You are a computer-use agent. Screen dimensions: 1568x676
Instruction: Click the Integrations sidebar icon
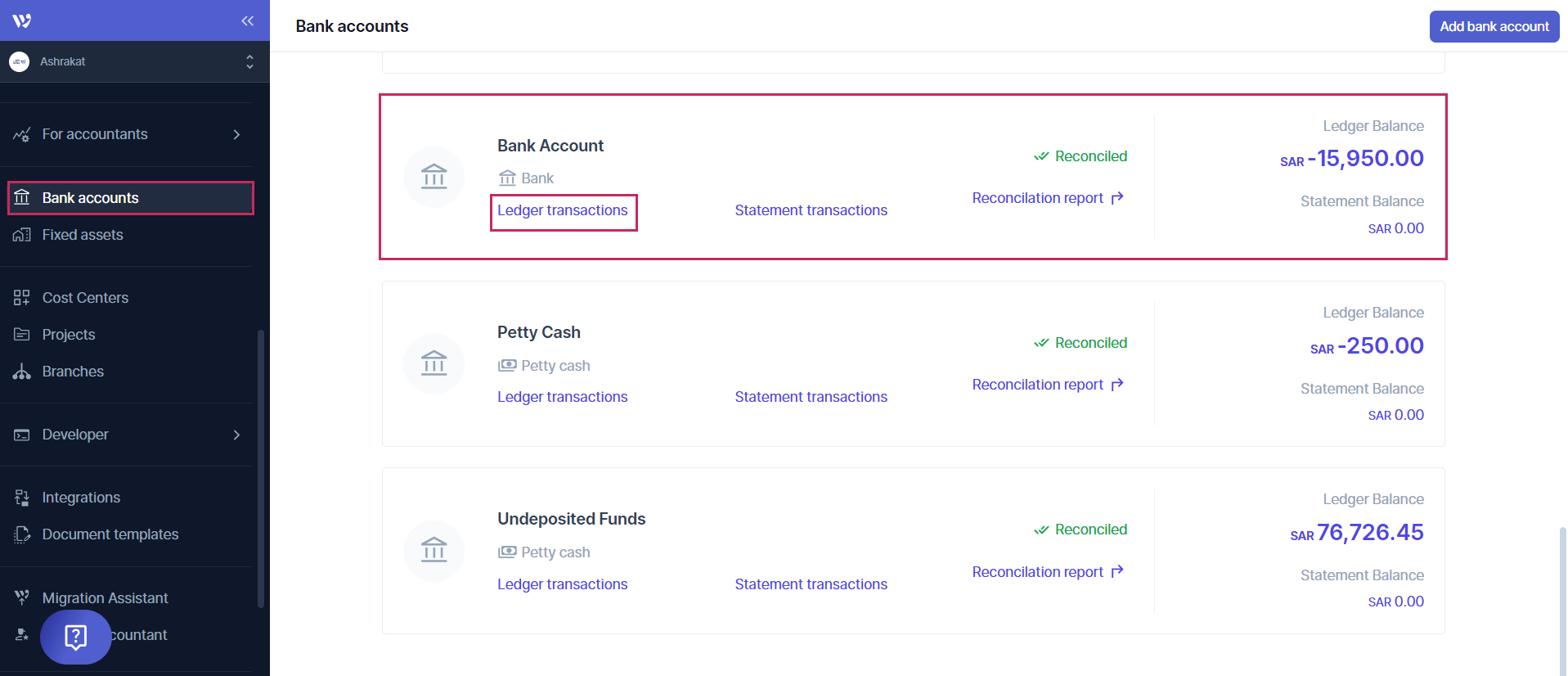22,498
